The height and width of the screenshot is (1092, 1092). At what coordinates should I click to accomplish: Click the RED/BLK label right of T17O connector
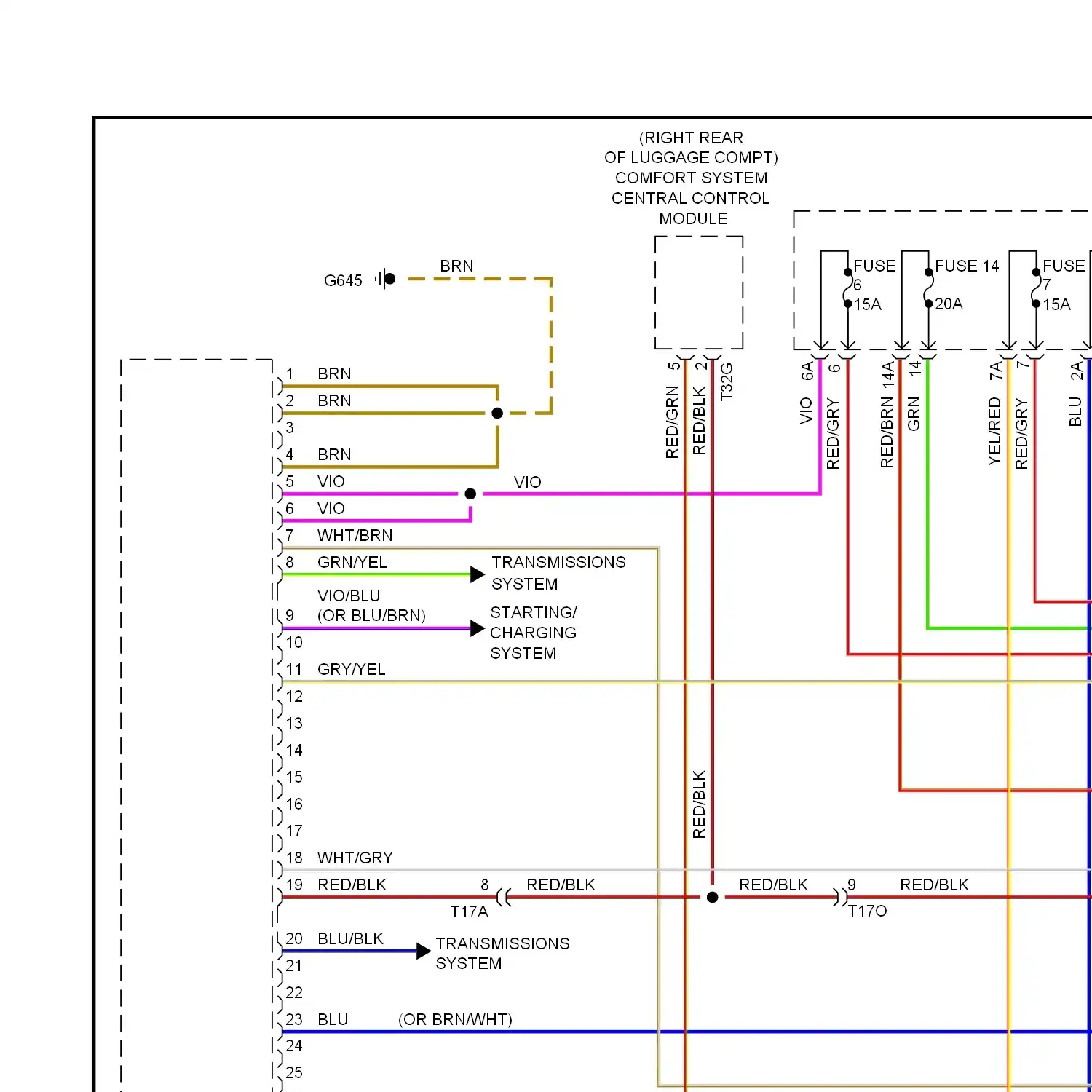(935, 885)
